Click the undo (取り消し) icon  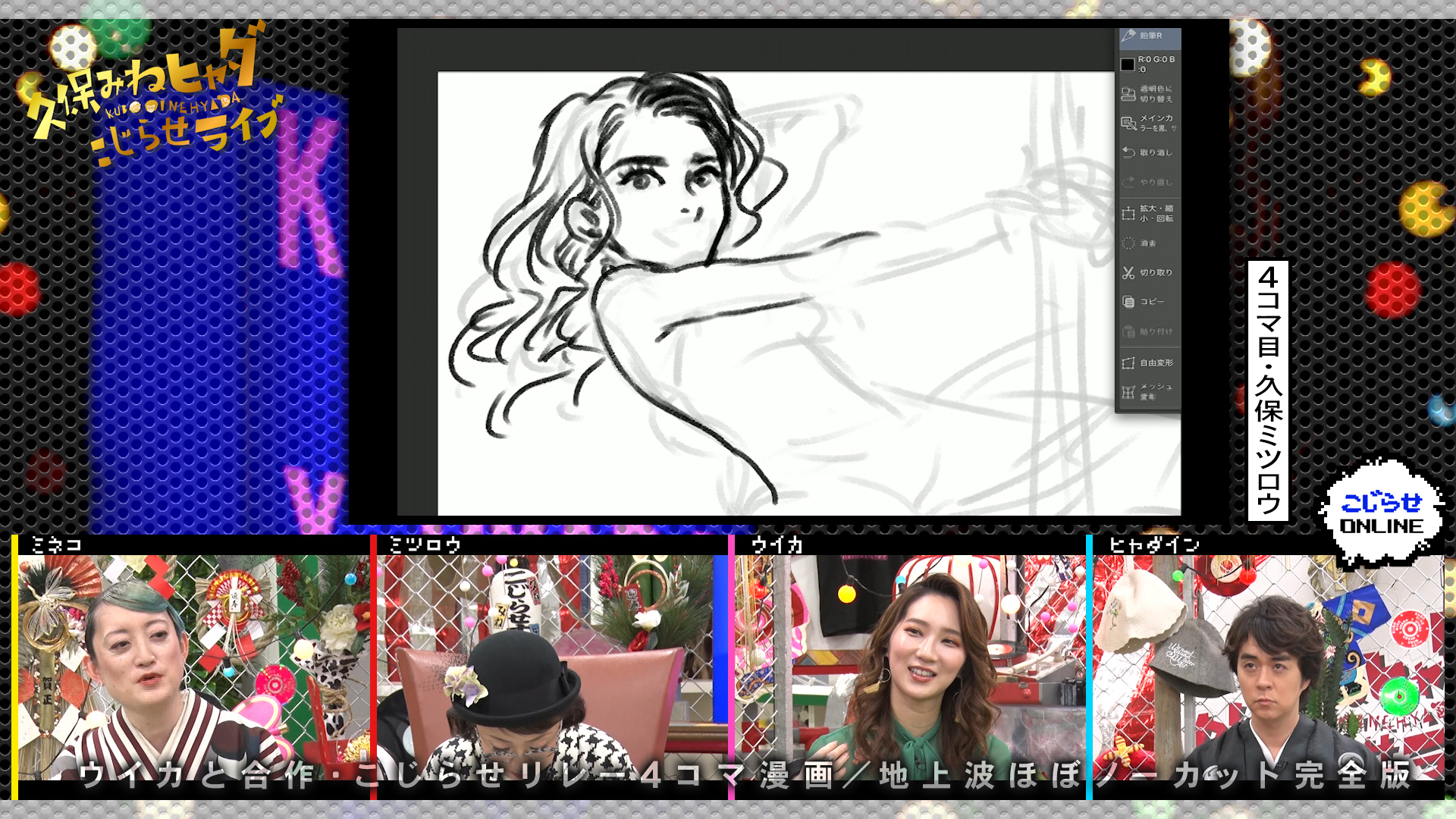pos(1128,152)
